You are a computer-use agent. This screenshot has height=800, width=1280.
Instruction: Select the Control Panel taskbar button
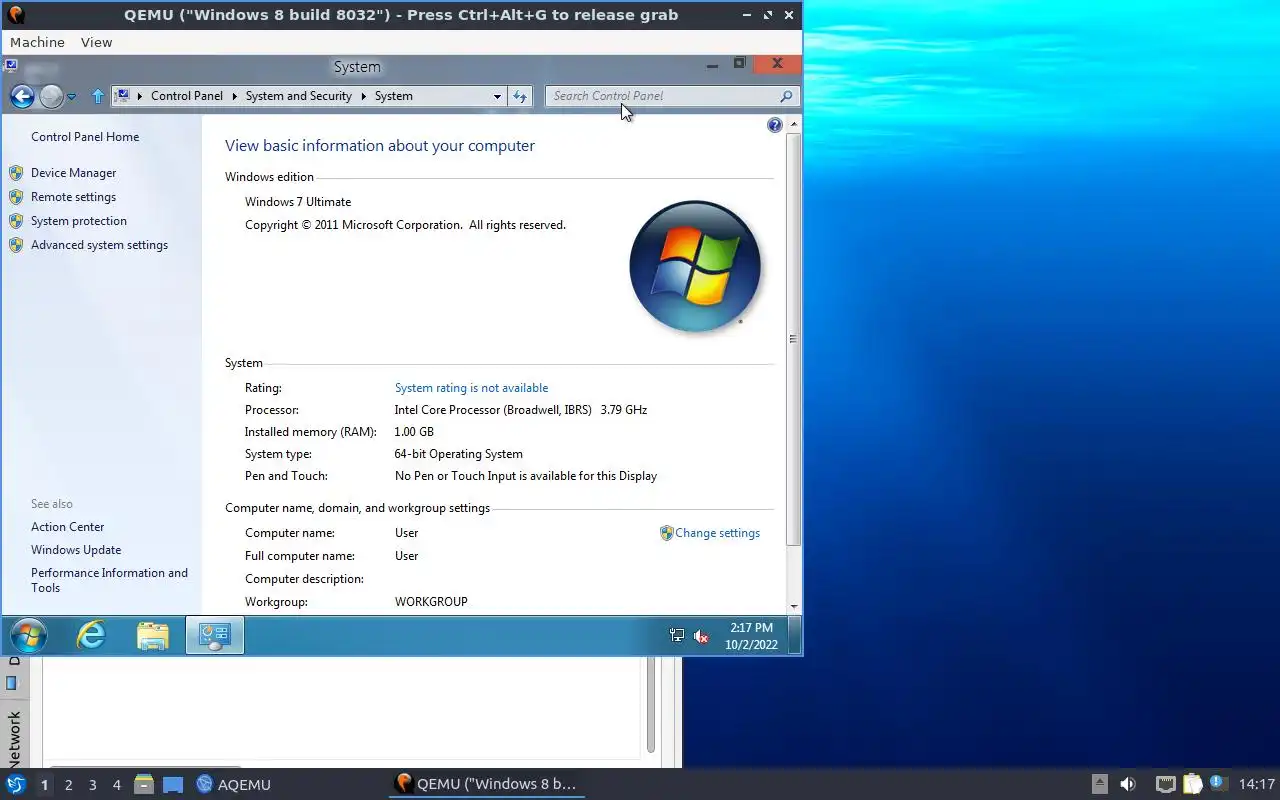click(x=215, y=635)
